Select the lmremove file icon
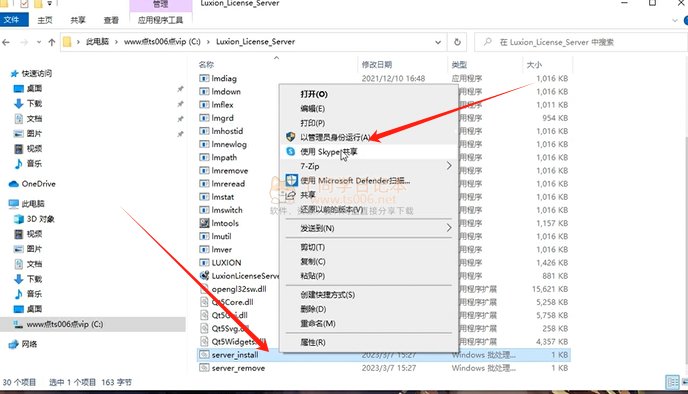 click(204, 171)
